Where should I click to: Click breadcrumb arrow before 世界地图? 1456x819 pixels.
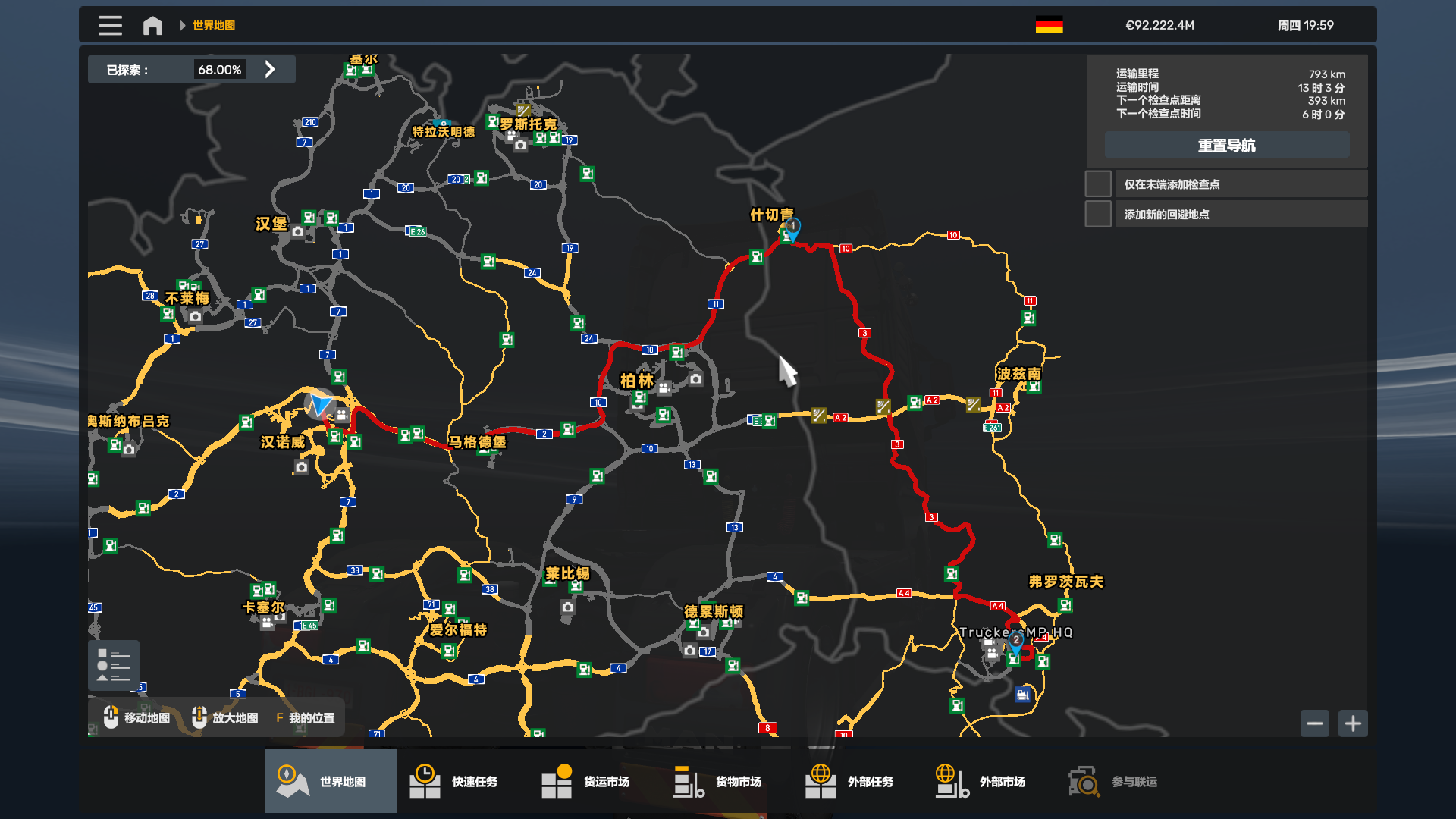182,25
